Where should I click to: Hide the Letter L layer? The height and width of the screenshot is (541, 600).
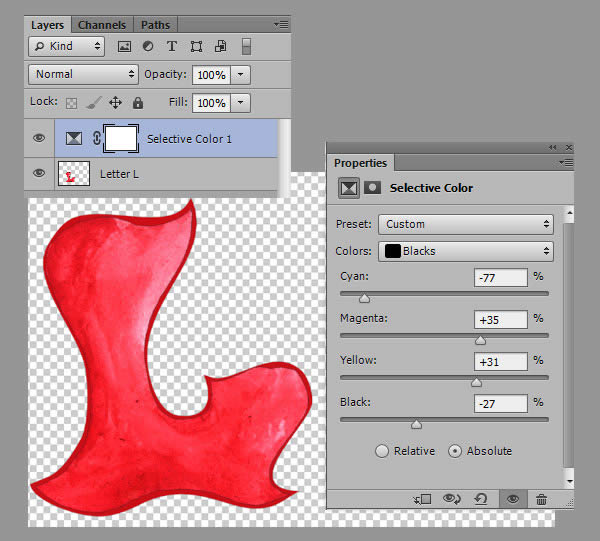coord(39,173)
